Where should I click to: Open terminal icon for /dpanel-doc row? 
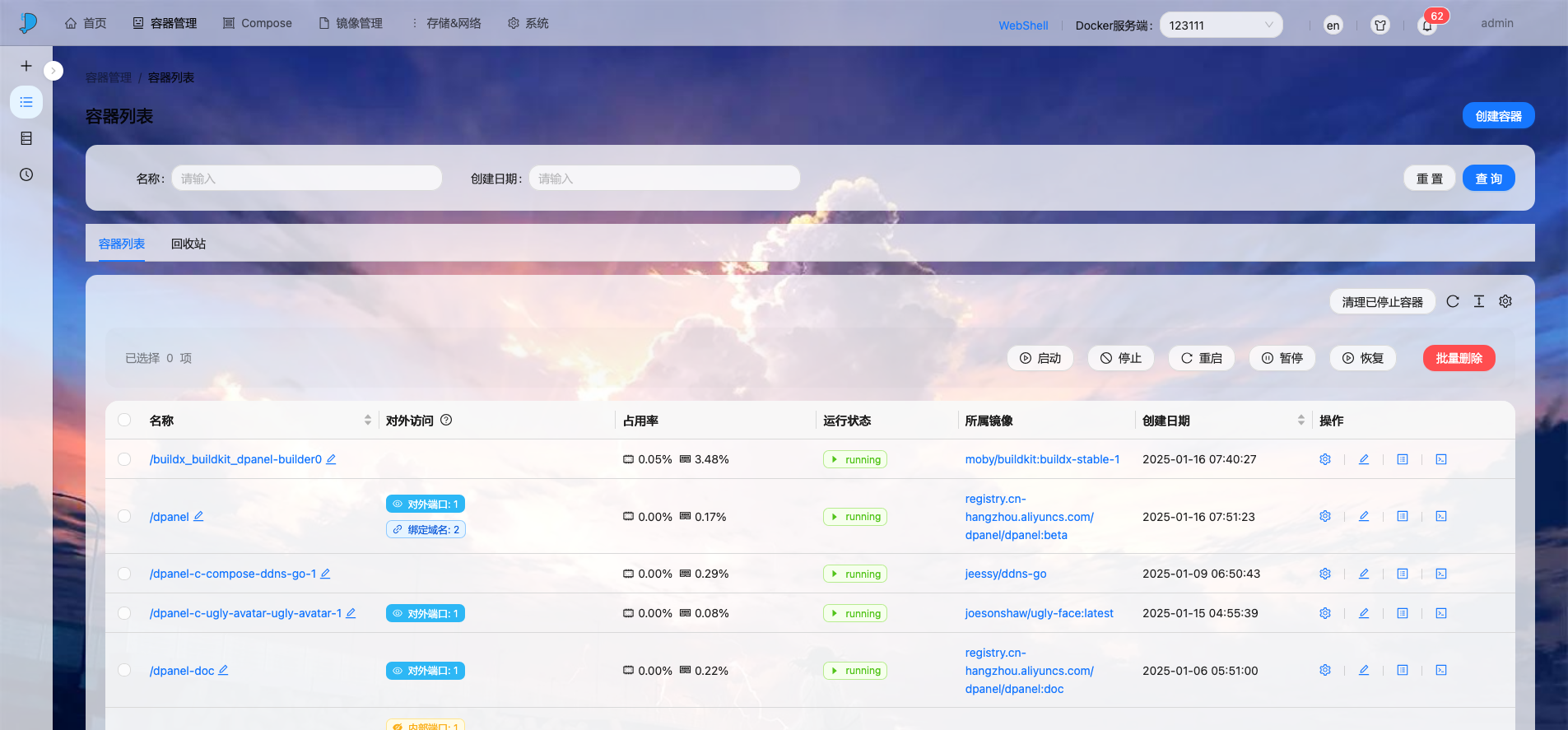[x=1441, y=671]
